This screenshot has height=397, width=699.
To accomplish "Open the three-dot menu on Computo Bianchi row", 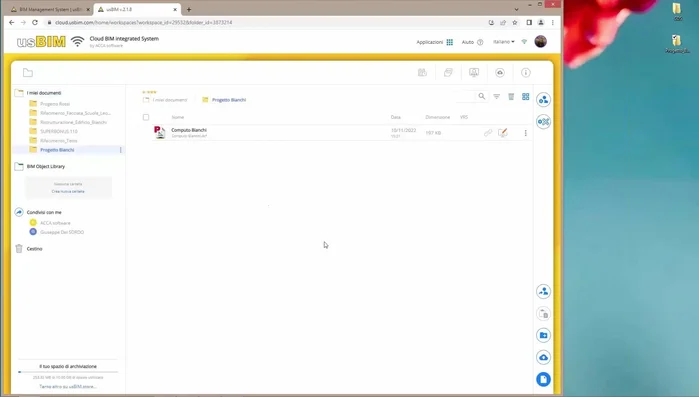I will (526, 133).
